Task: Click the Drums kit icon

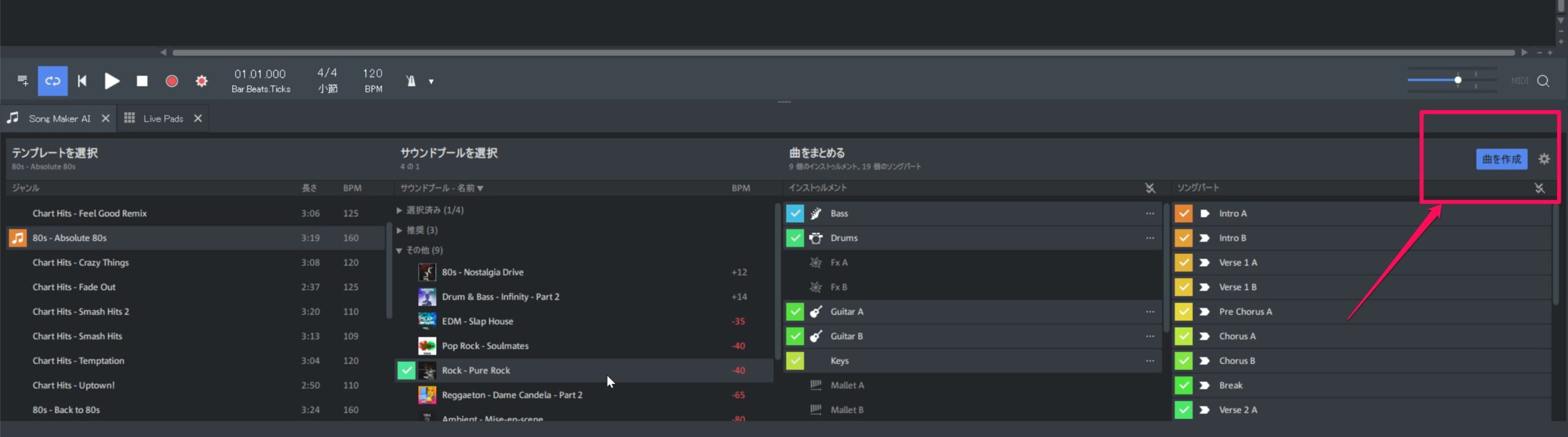Action: [816, 238]
